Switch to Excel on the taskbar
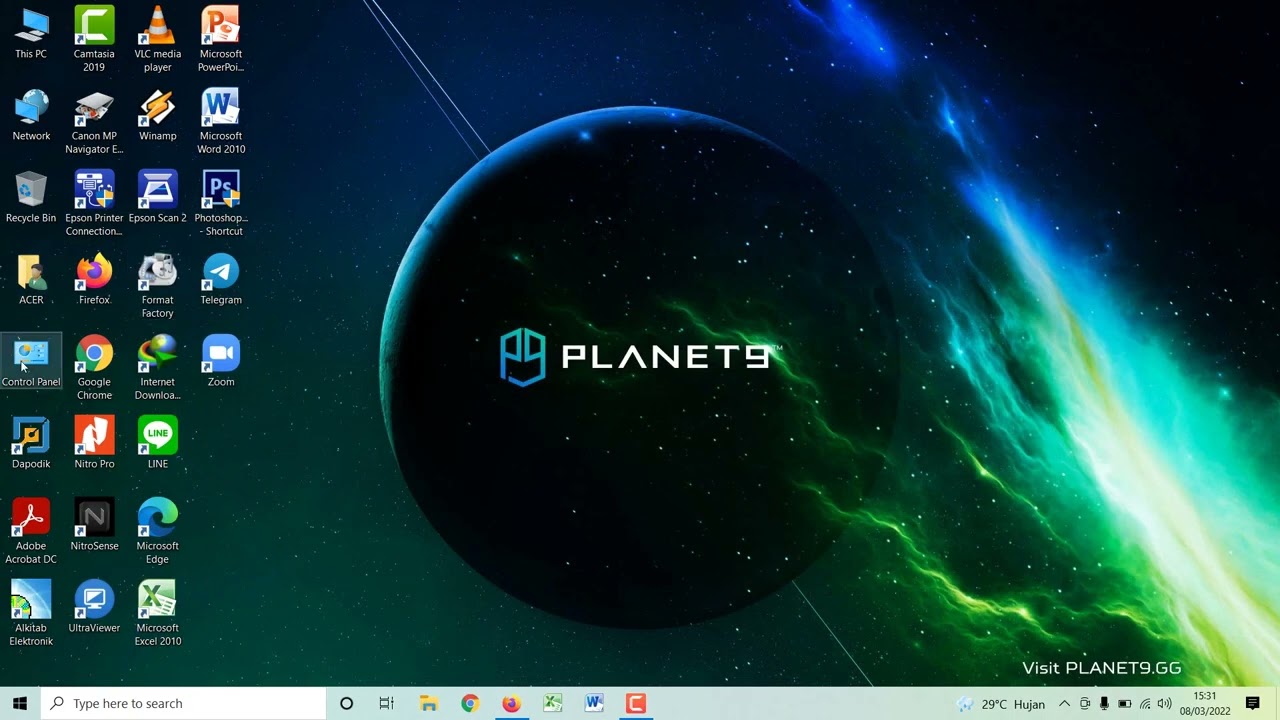Screen dimensions: 1280x720 tap(553, 704)
